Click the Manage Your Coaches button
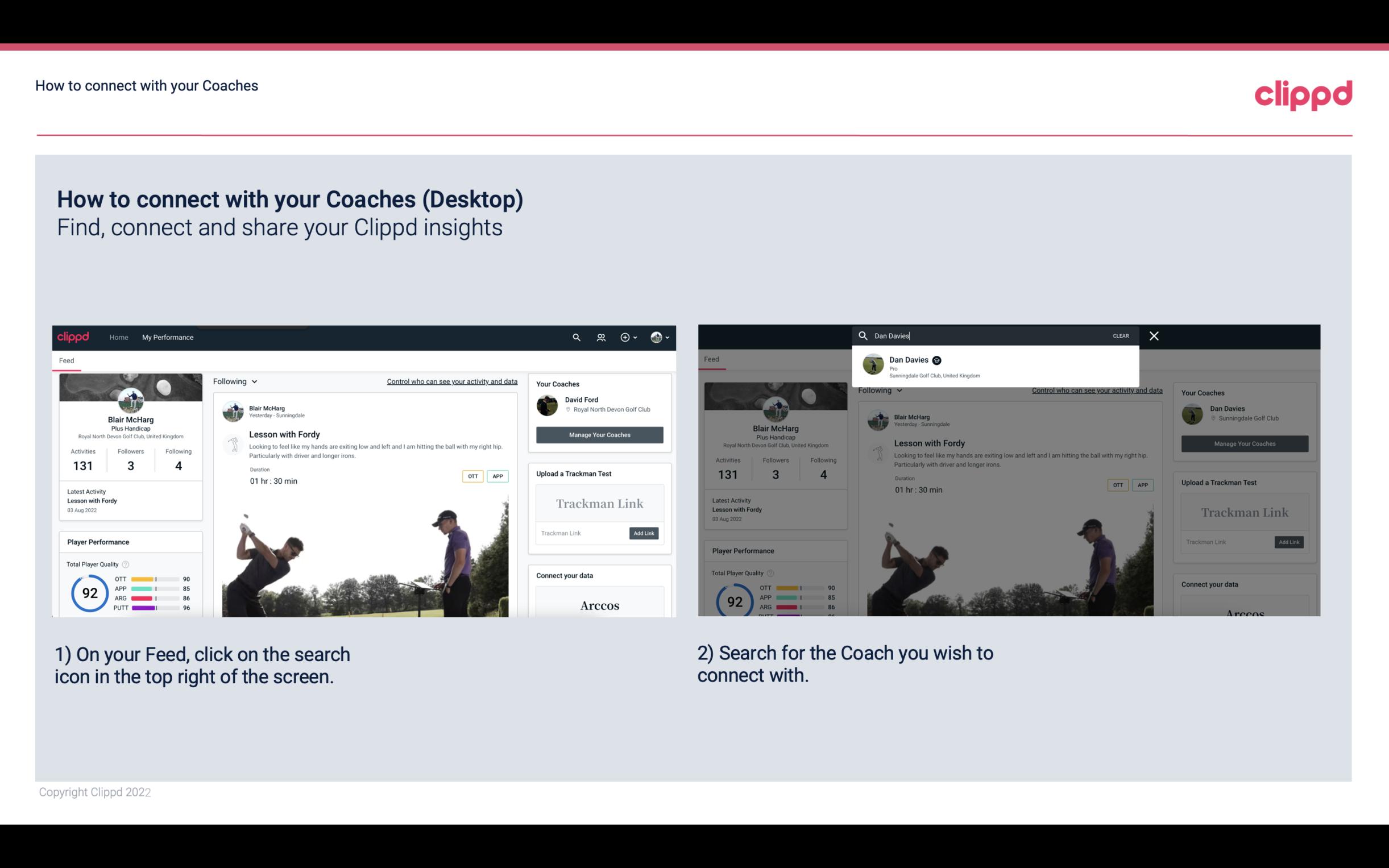 pos(599,434)
